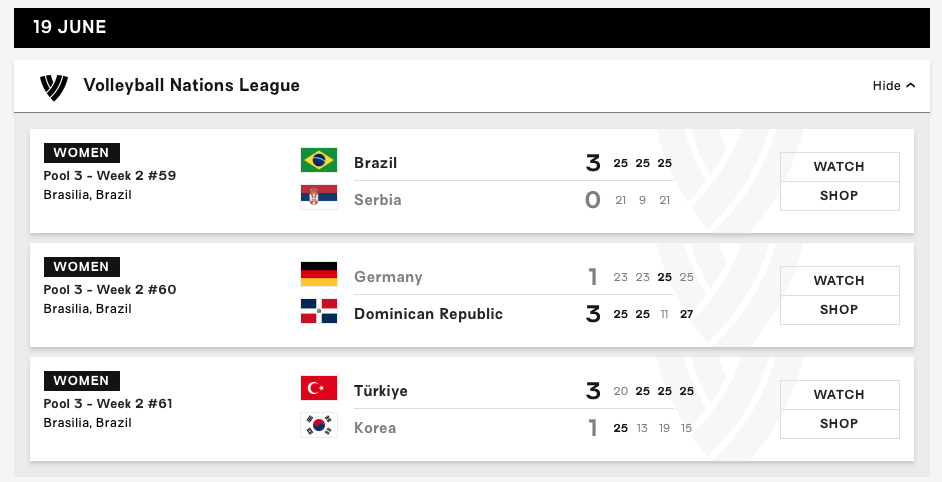Watch the Germany vs Dominican Republic match
Screen dimensions: 942x482
coord(839,281)
